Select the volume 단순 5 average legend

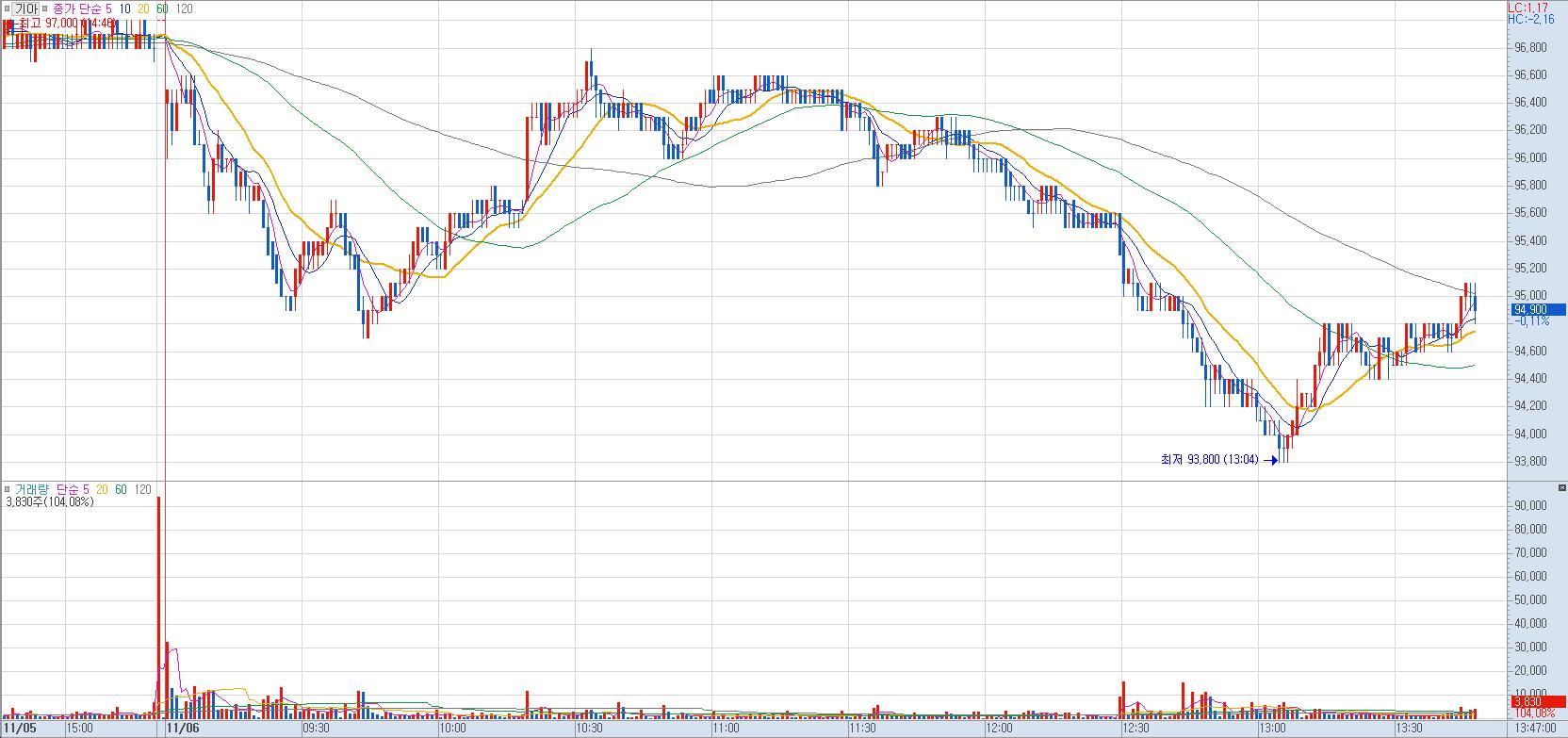coord(73,489)
